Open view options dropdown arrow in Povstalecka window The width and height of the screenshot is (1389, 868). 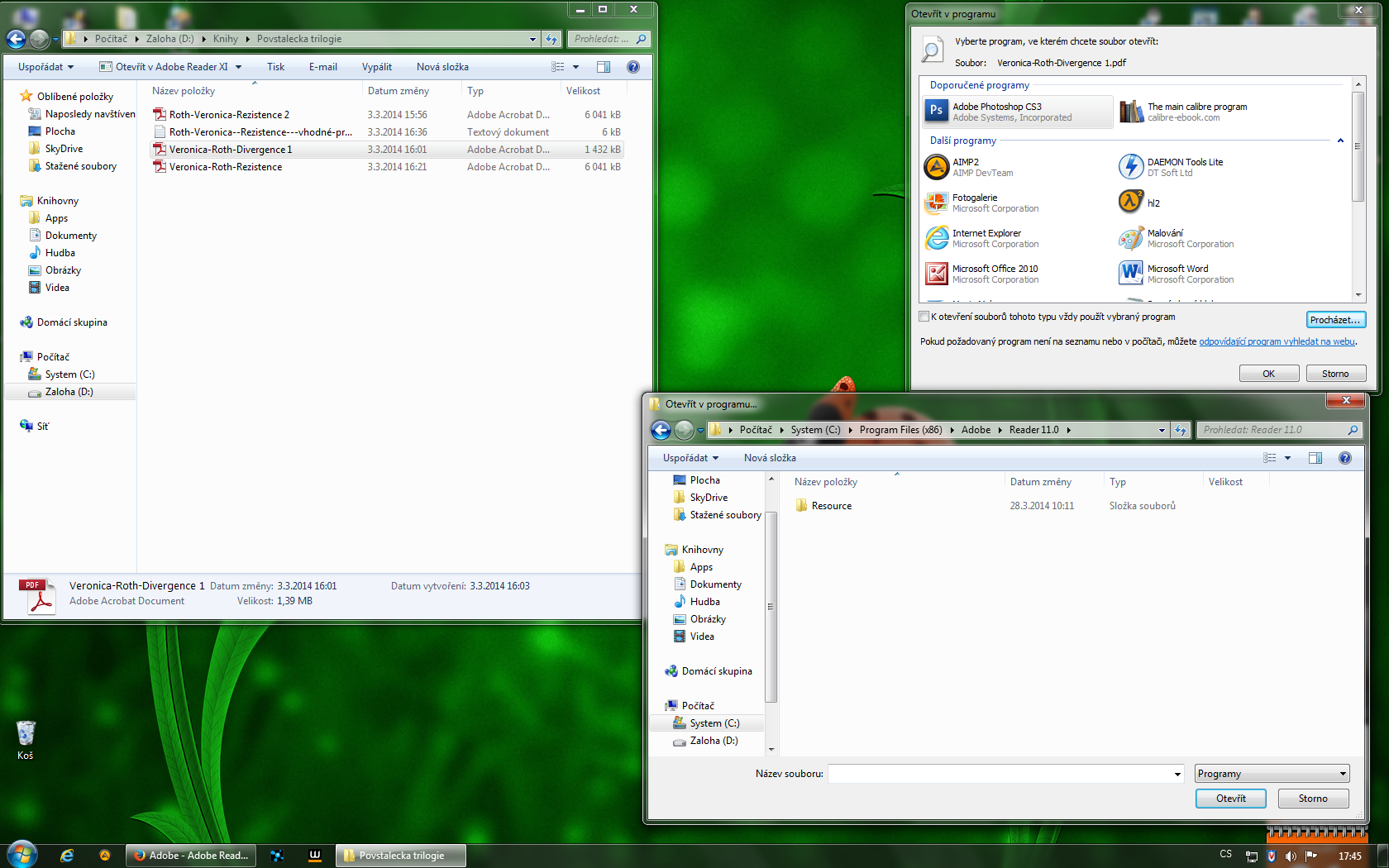(576, 67)
